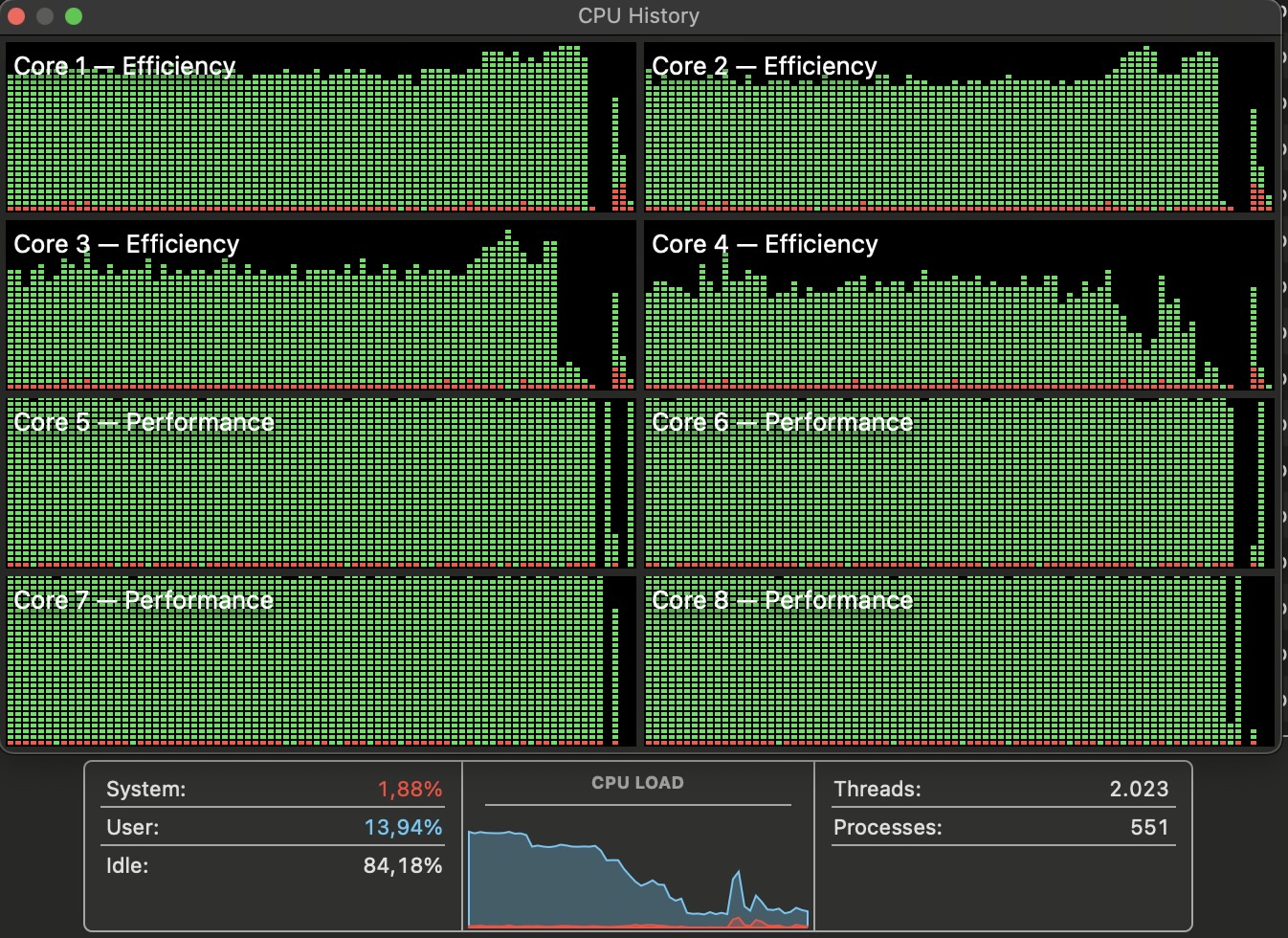Screen dimensions: 1288x938
Task: Click the CPU LOAD heading
Action: 637,783
